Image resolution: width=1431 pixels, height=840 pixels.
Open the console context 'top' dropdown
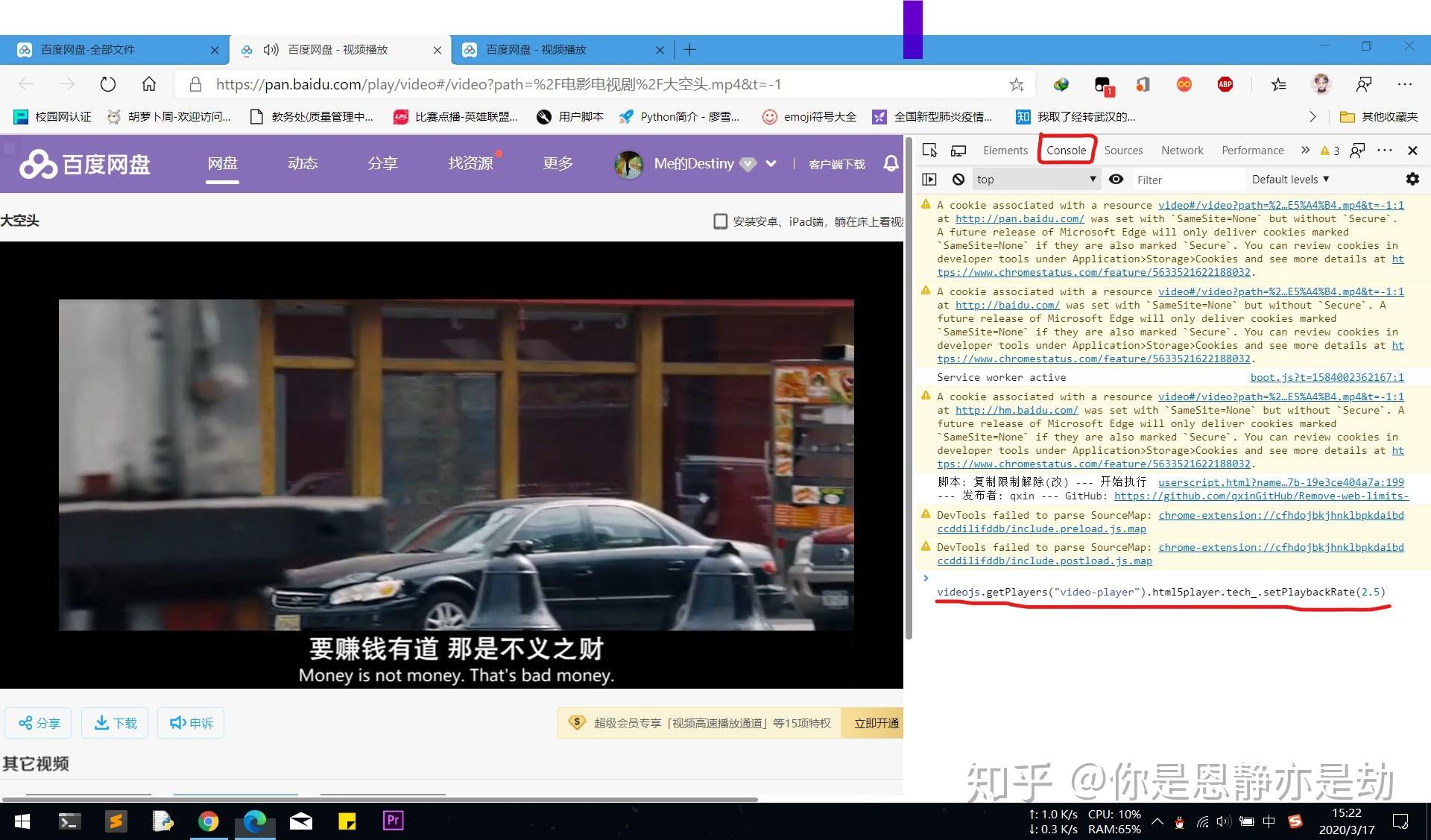point(1036,180)
